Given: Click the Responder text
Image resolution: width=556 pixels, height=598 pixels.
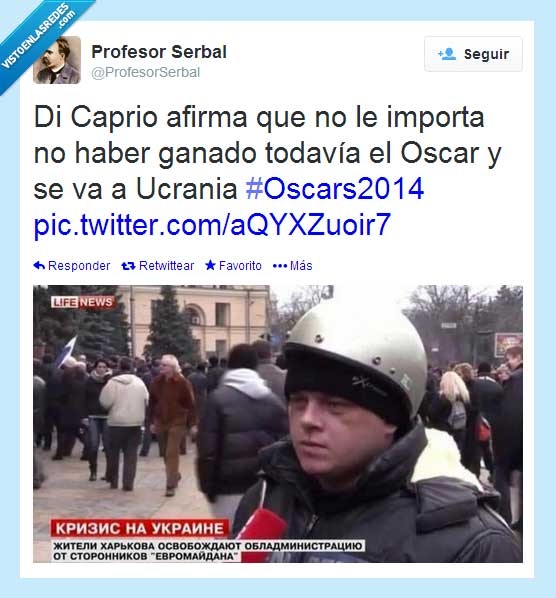Looking at the screenshot, I should coord(79,265).
